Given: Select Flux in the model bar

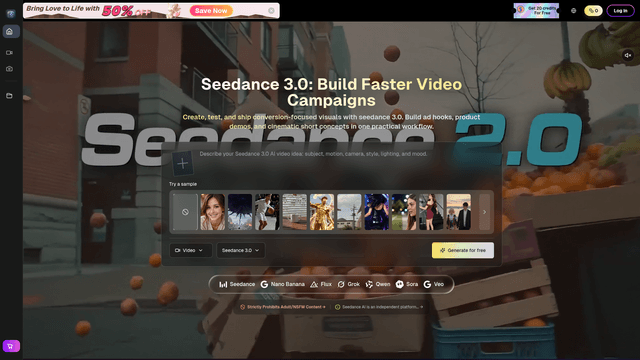Looking at the screenshot, I should pyautogui.click(x=321, y=284).
